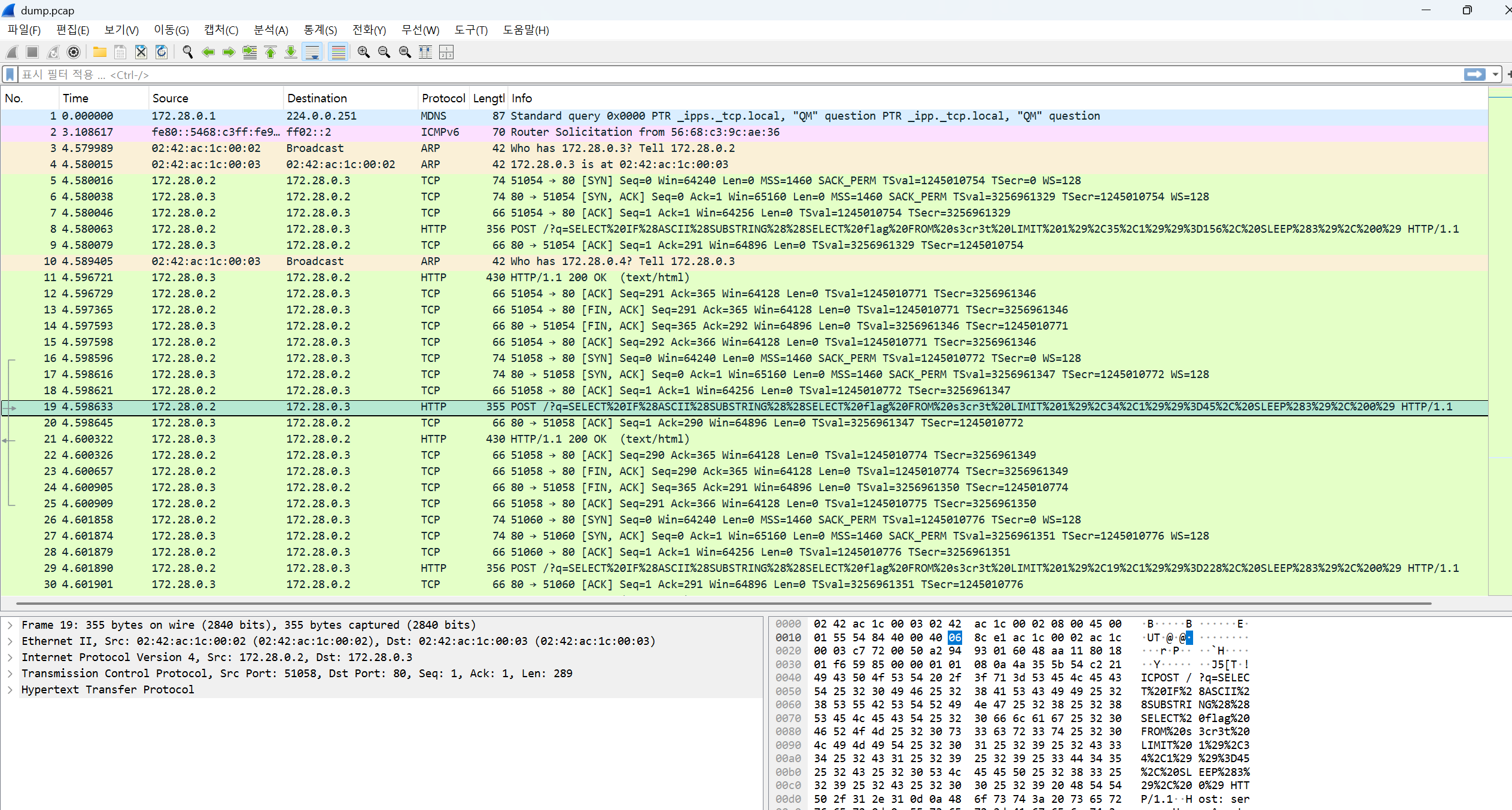Toggle auto-scroll during live capture
The width and height of the screenshot is (1512, 810).
point(312,53)
